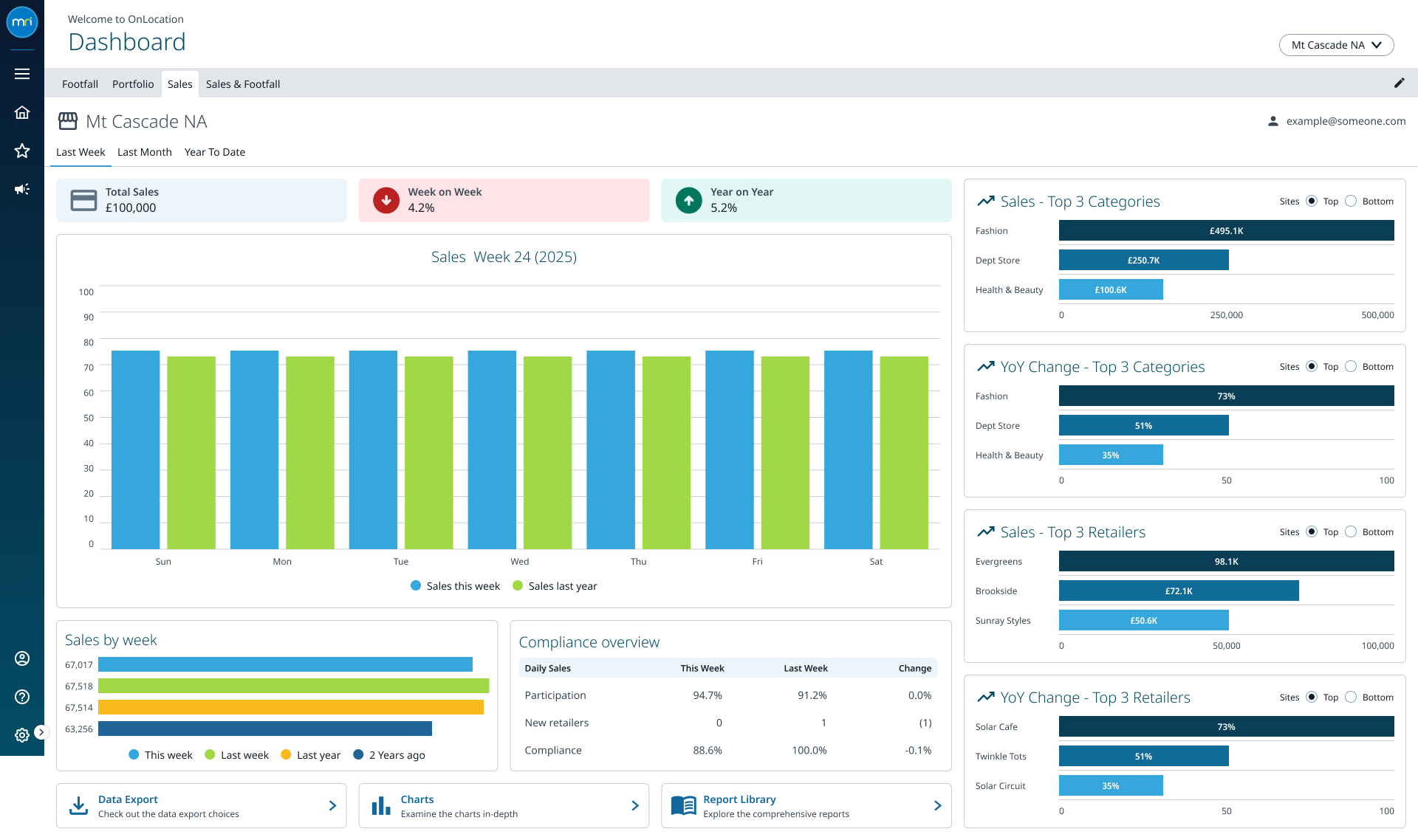The width and height of the screenshot is (1418, 840).
Task: Click trend icon of Sales Top 3 Retailers
Action: 986,531
